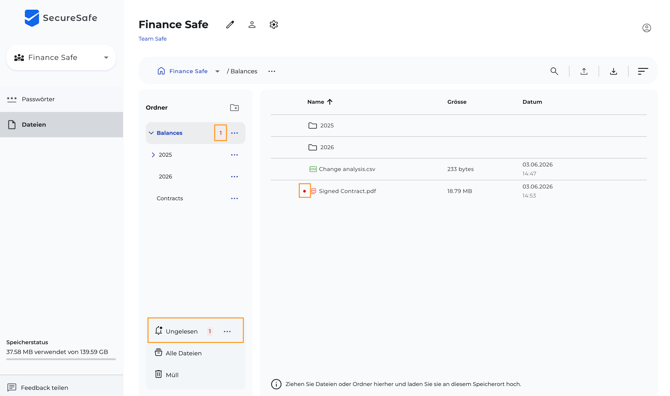Open the user account profile icon
670x396 pixels.
pyautogui.click(x=646, y=28)
